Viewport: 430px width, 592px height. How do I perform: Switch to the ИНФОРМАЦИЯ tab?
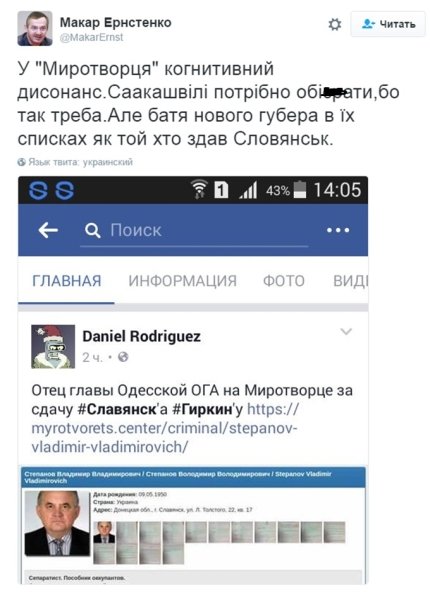[x=182, y=281]
